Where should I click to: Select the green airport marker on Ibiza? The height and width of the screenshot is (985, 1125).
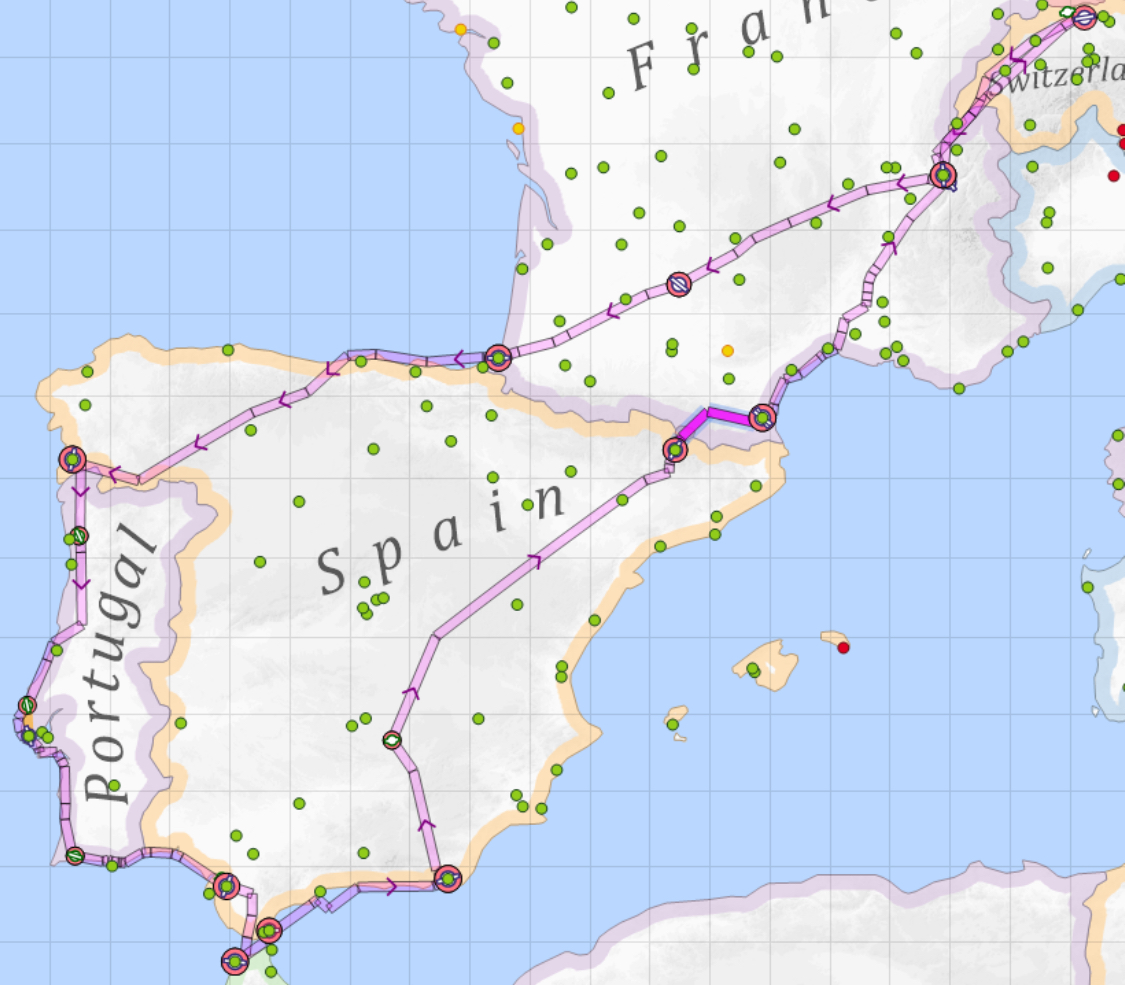tap(673, 724)
